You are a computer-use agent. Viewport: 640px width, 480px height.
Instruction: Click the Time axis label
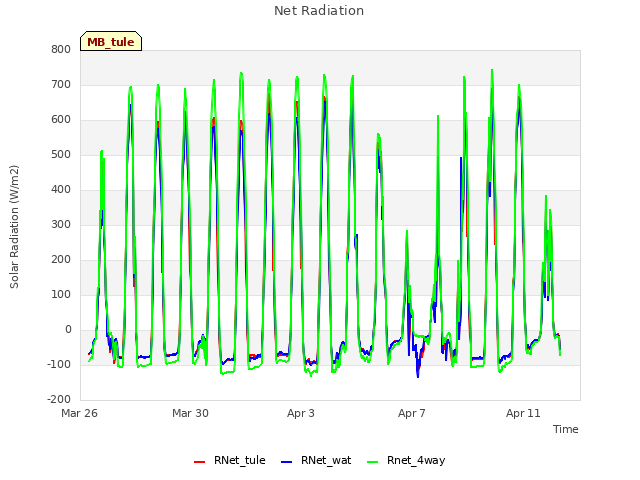pos(565,429)
